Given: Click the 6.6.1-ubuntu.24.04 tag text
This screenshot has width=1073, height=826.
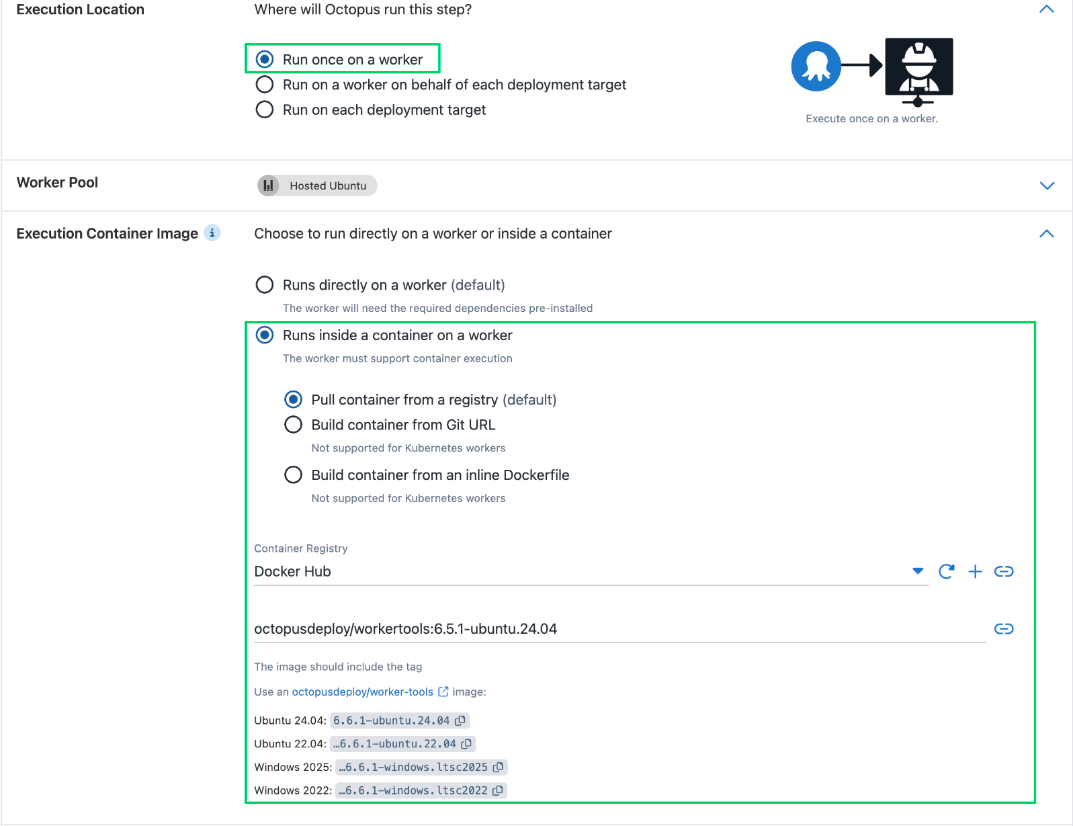Looking at the screenshot, I should pyautogui.click(x=391, y=721).
